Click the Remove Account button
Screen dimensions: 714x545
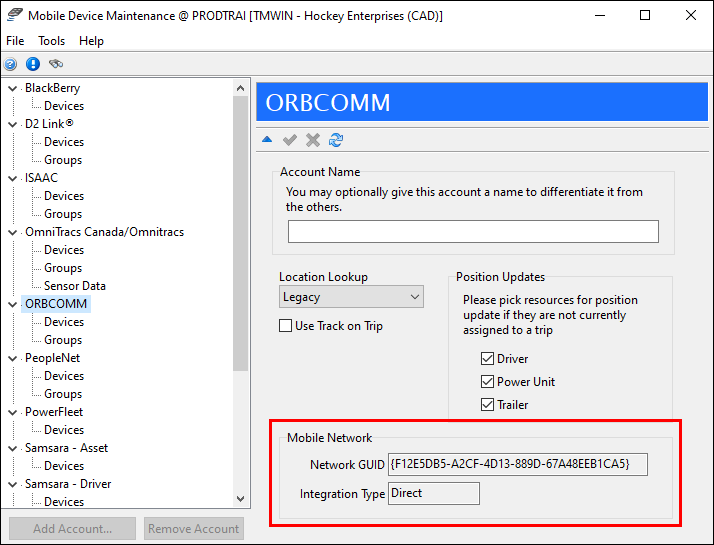tap(194, 529)
